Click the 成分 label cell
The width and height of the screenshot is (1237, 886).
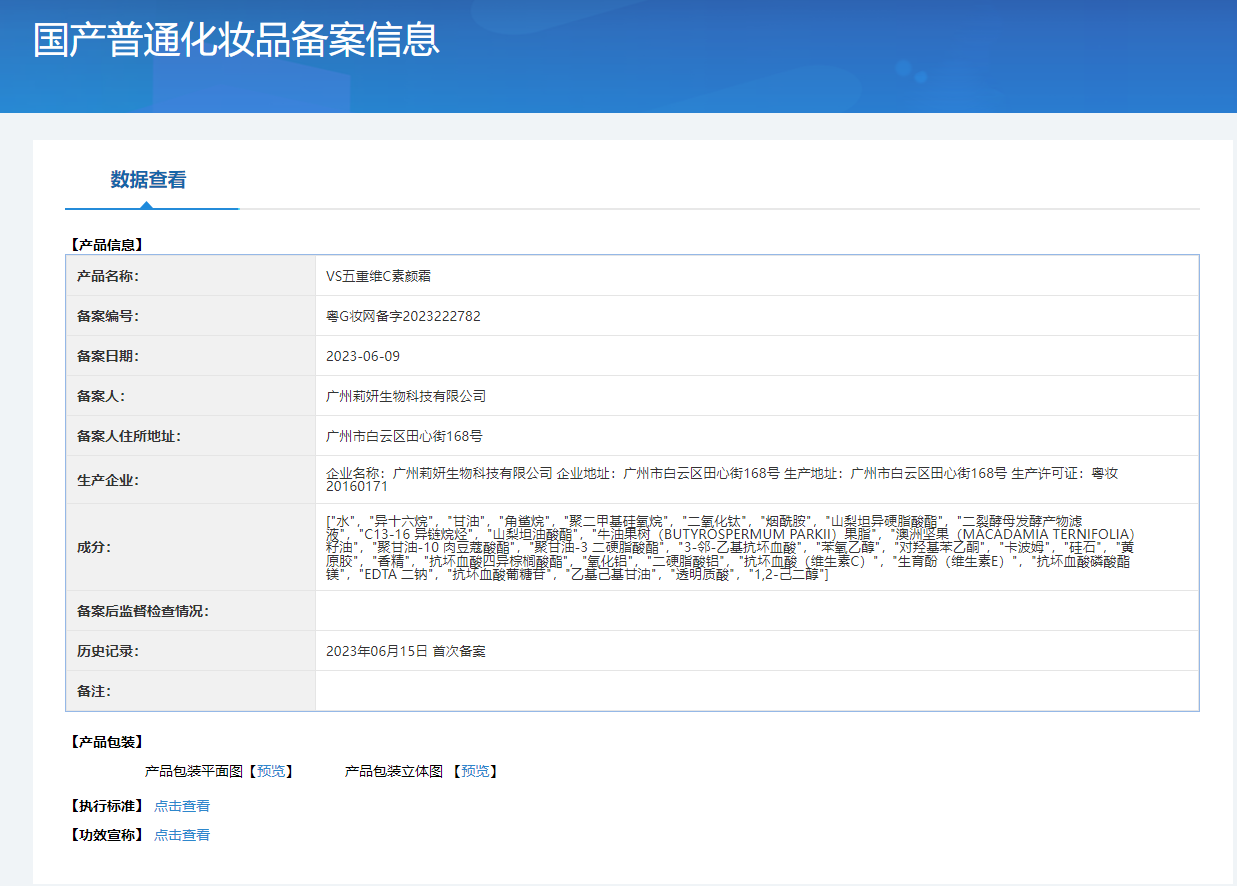click(191, 547)
